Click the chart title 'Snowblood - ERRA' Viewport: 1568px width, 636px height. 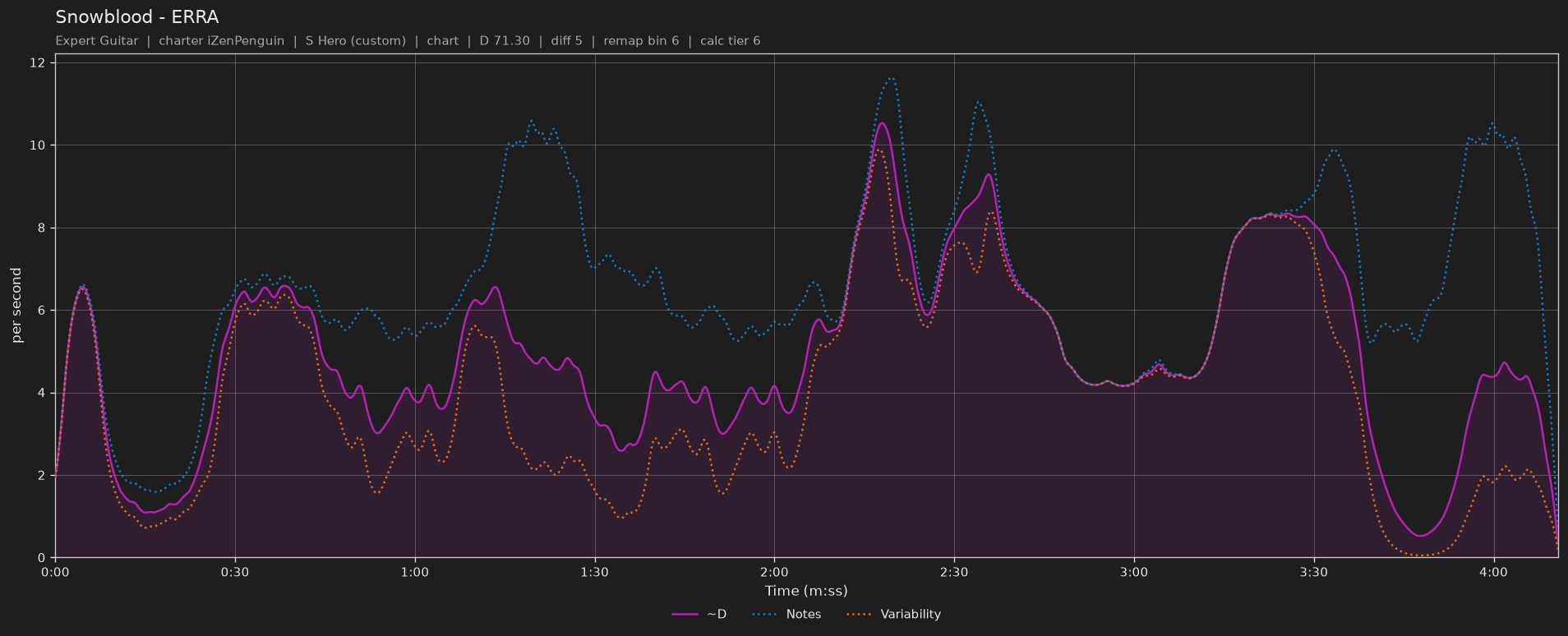[x=136, y=17]
